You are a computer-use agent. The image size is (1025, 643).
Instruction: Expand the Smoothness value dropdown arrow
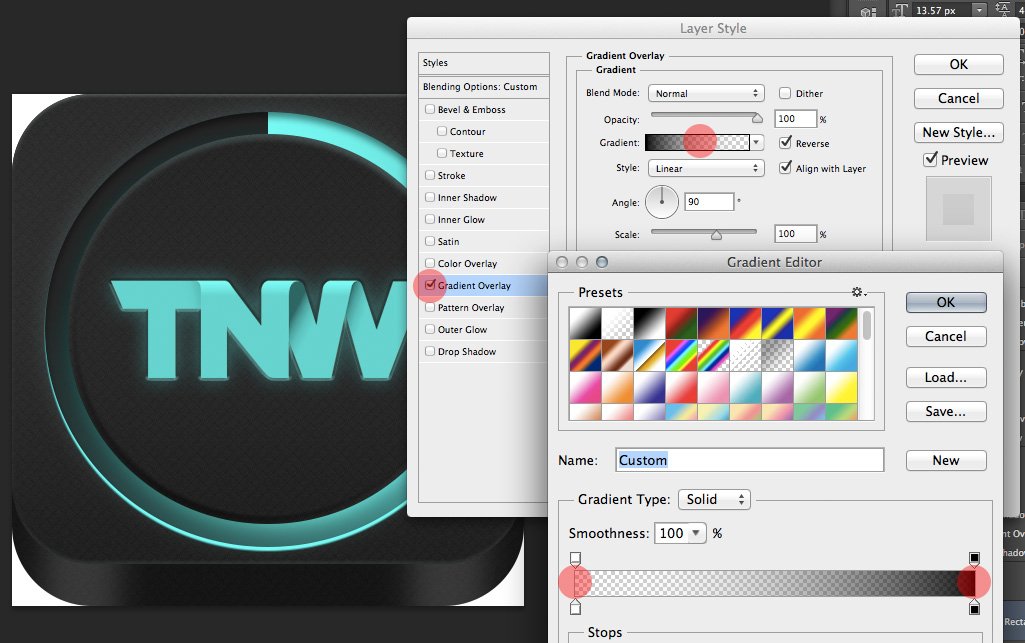coord(697,533)
